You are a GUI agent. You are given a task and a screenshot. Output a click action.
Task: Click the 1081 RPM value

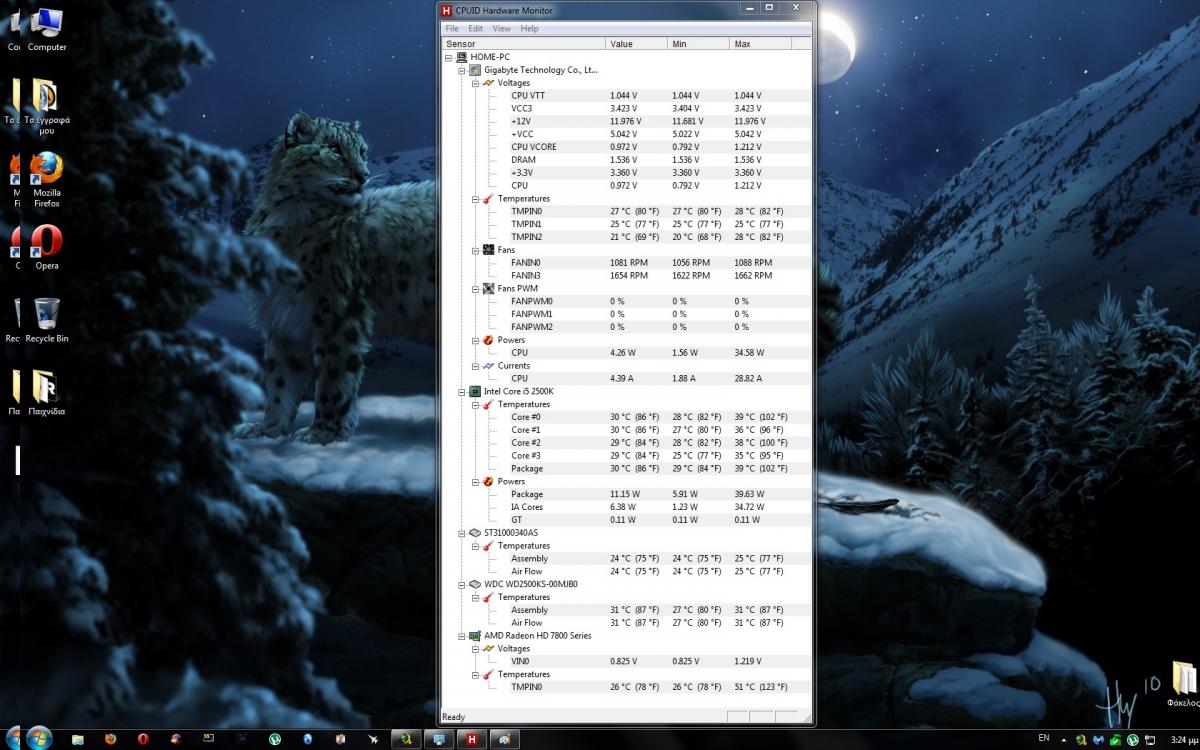click(629, 263)
